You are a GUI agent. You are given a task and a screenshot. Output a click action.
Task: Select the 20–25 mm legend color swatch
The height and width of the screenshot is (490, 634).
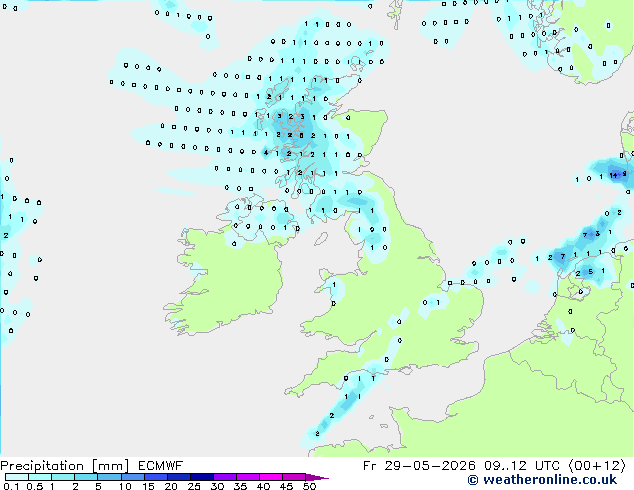pos(179,477)
